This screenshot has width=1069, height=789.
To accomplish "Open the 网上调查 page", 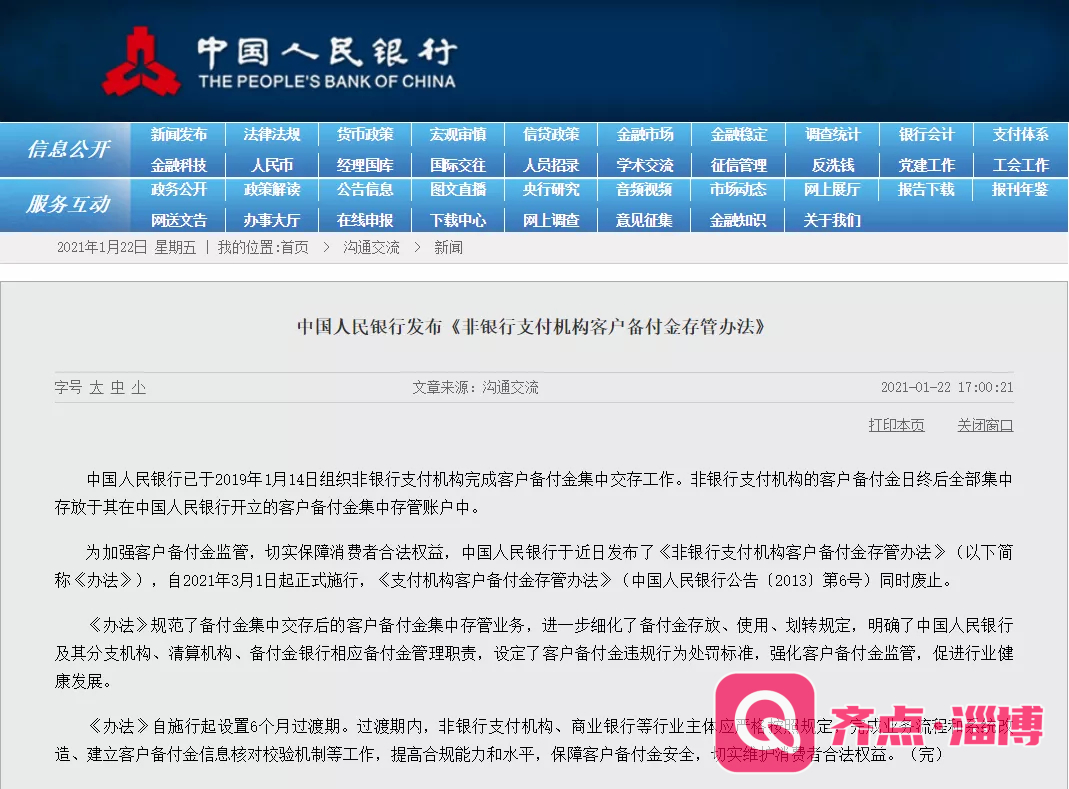I will [x=551, y=219].
